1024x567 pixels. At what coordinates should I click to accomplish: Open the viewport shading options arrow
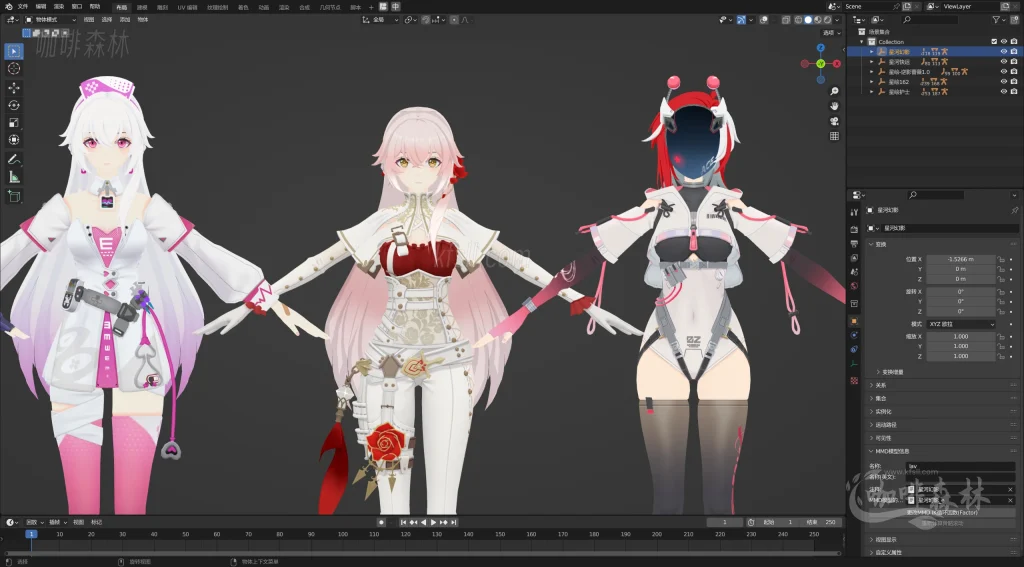(x=837, y=20)
